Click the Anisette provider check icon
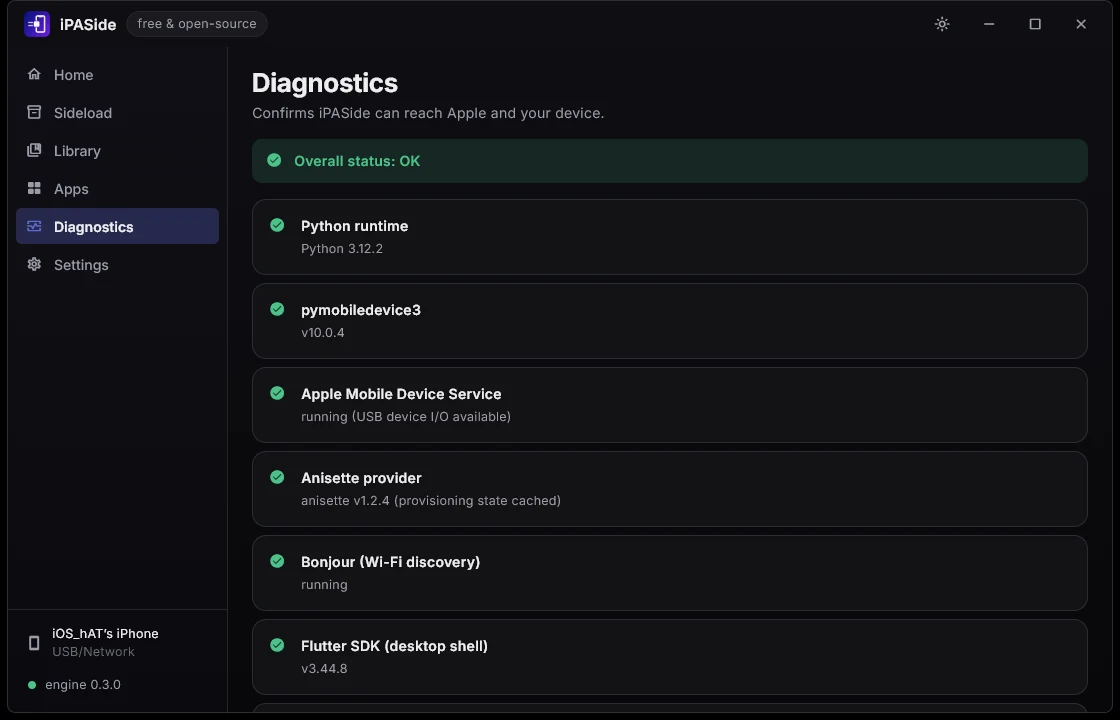 click(x=277, y=477)
